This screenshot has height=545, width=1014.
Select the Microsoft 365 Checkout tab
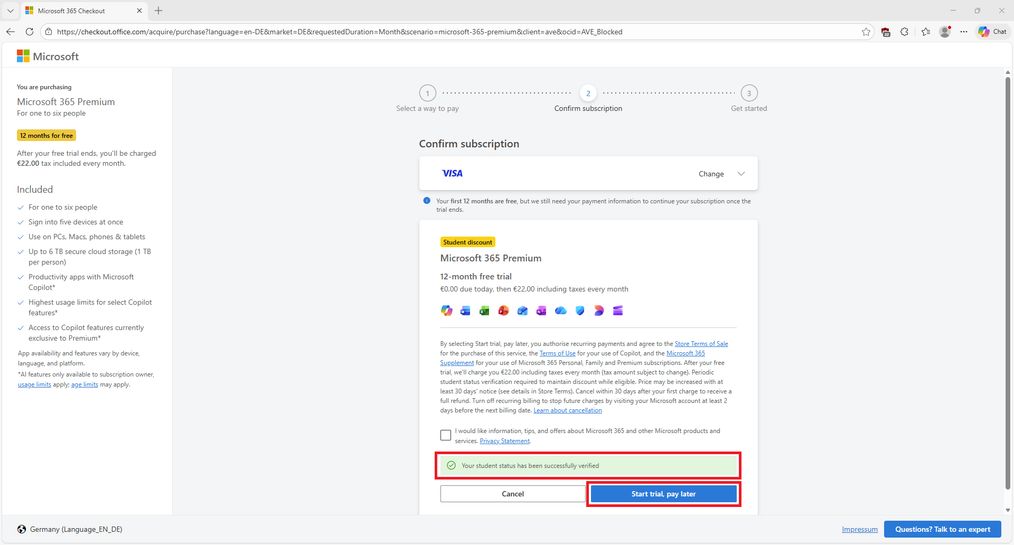point(83,10)
